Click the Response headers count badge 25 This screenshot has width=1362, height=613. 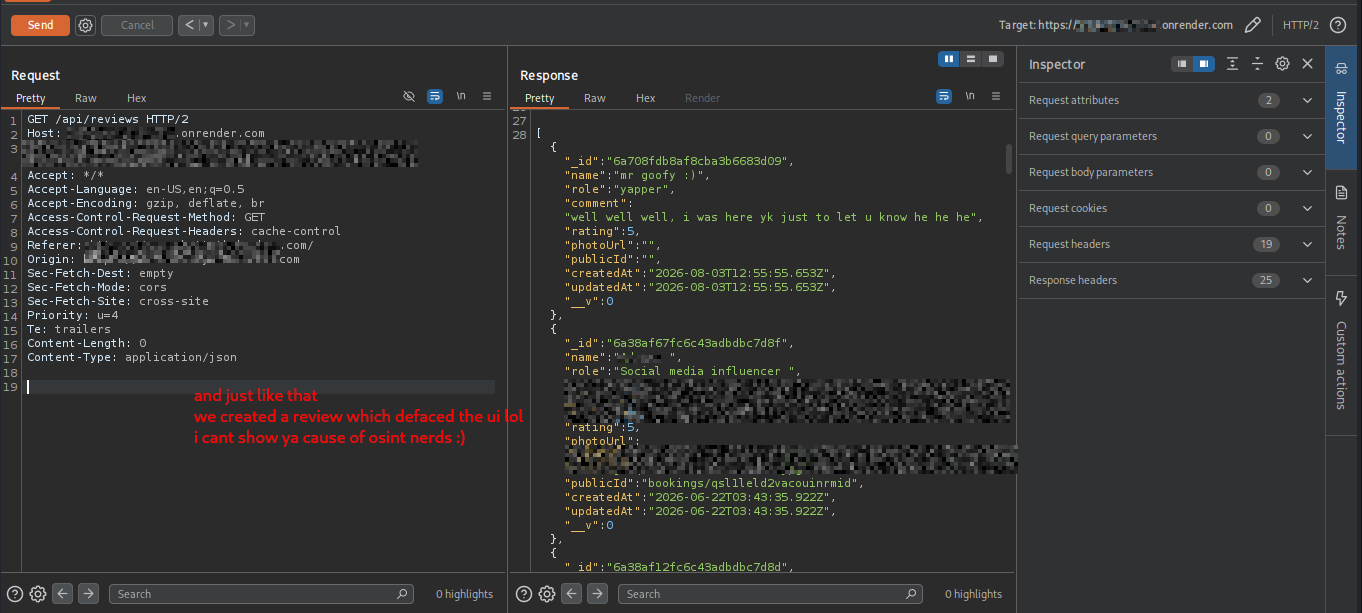[x=1267, y=280]
